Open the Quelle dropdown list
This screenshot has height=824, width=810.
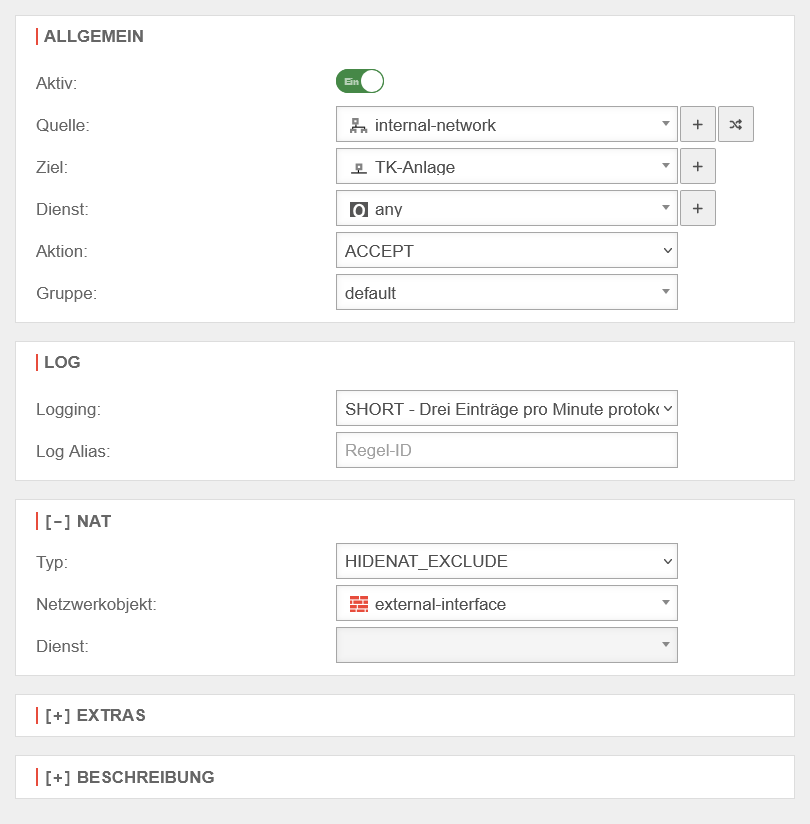[507, 125]
